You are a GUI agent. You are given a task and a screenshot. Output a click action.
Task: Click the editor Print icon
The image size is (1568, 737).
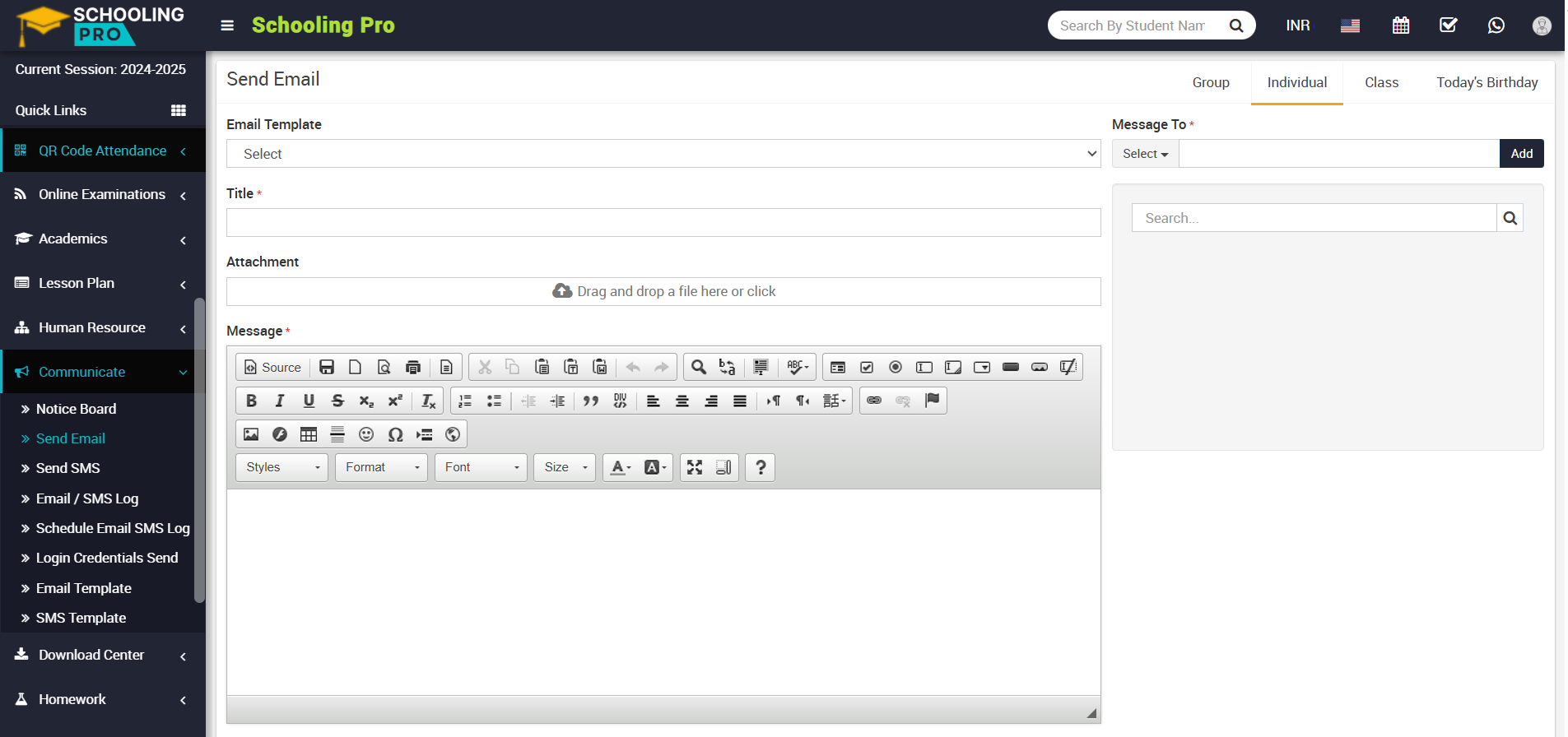413,367
